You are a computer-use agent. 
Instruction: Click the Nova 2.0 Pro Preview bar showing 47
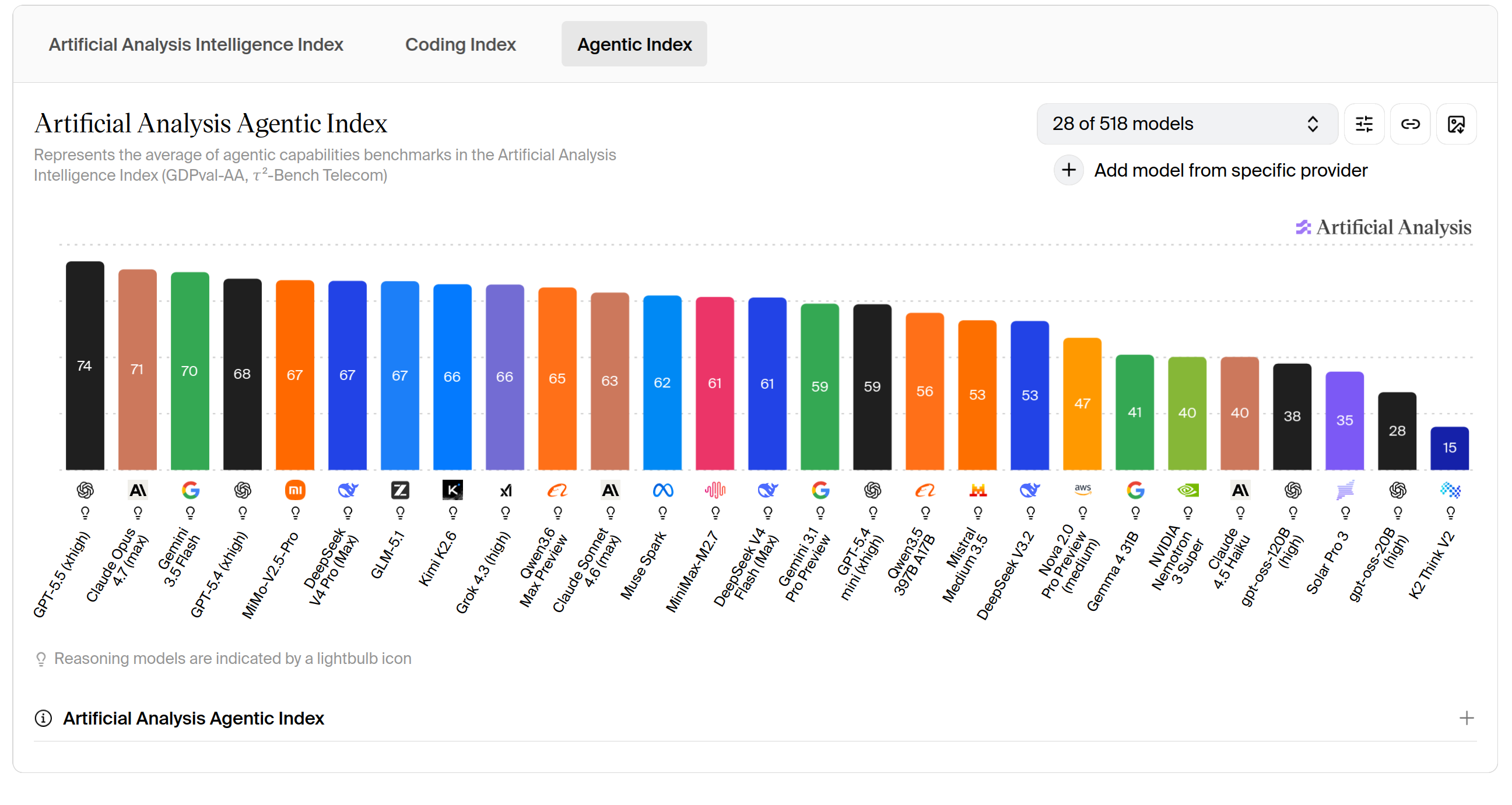(x=1082, y=404)
